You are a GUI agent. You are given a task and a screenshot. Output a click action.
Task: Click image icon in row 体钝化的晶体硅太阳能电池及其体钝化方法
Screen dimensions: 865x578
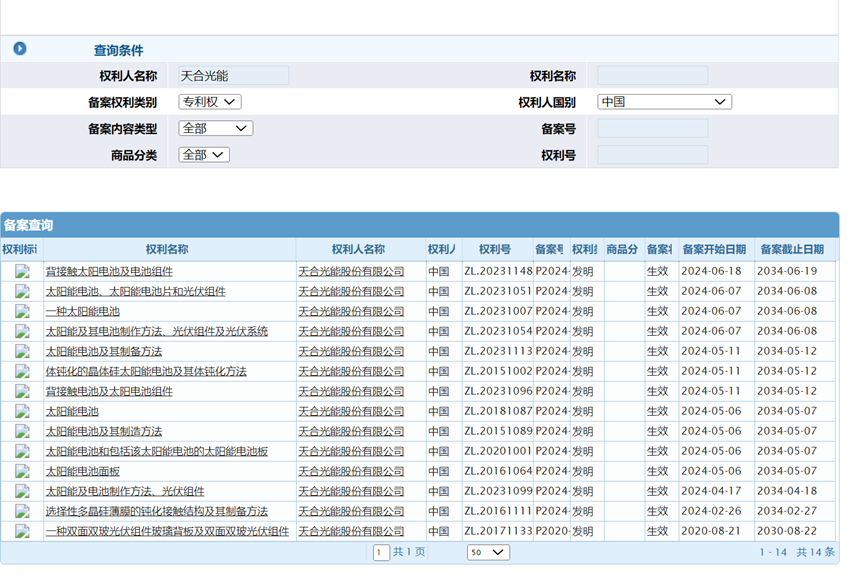tap(22, 371)
